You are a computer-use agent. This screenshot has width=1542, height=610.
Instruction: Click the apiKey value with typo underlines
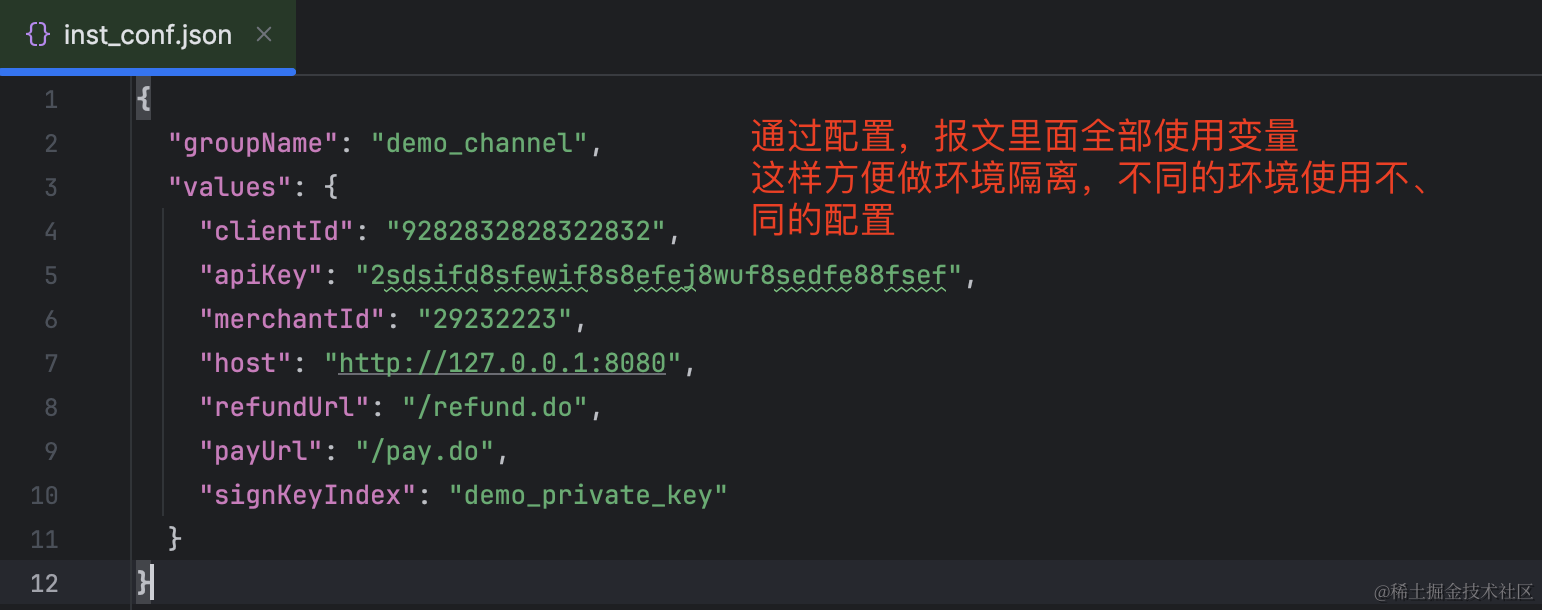click(x=659, y=275)
